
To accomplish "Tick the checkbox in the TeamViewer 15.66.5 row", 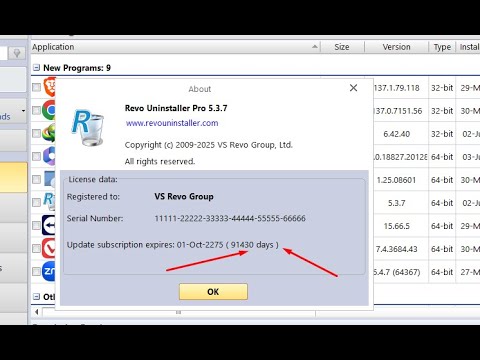I will pos(36,226).
